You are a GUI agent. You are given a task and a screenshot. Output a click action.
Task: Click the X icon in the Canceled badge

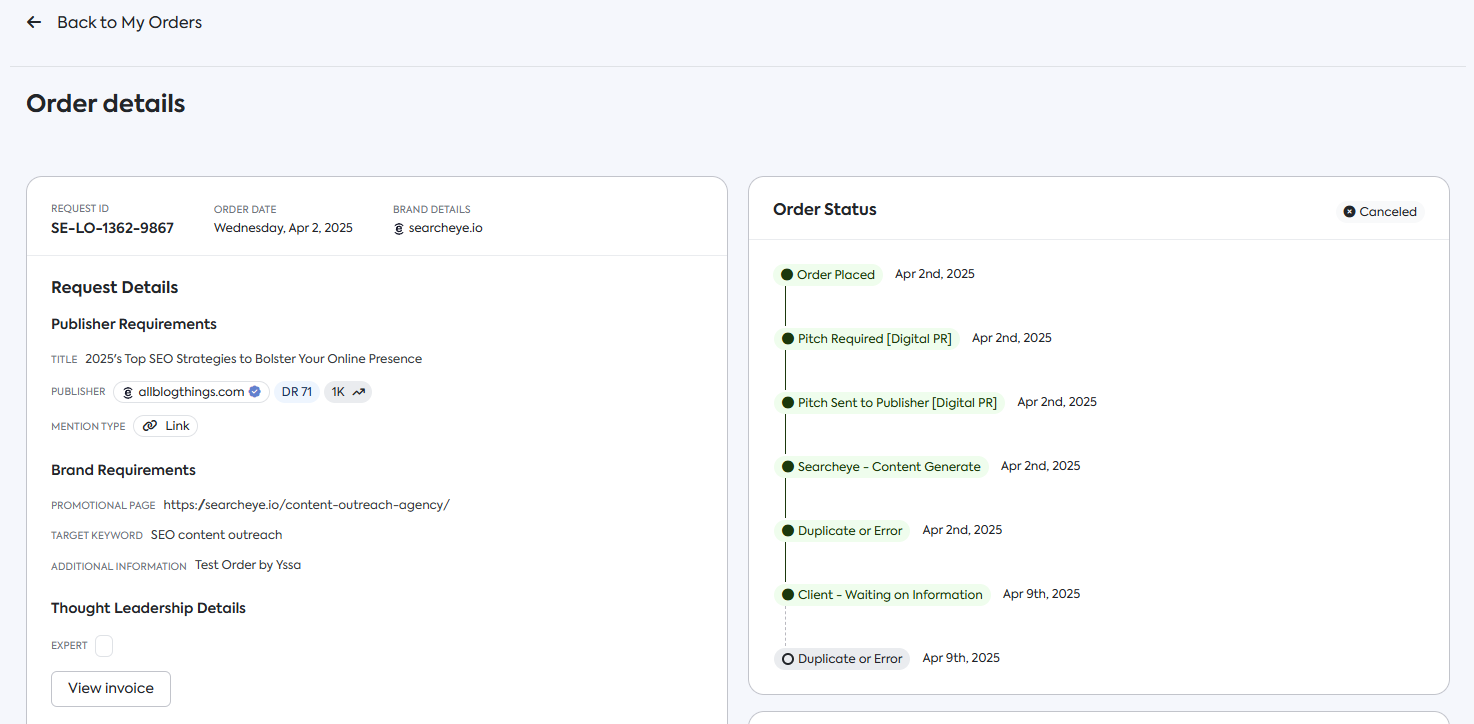(1349, 212)
